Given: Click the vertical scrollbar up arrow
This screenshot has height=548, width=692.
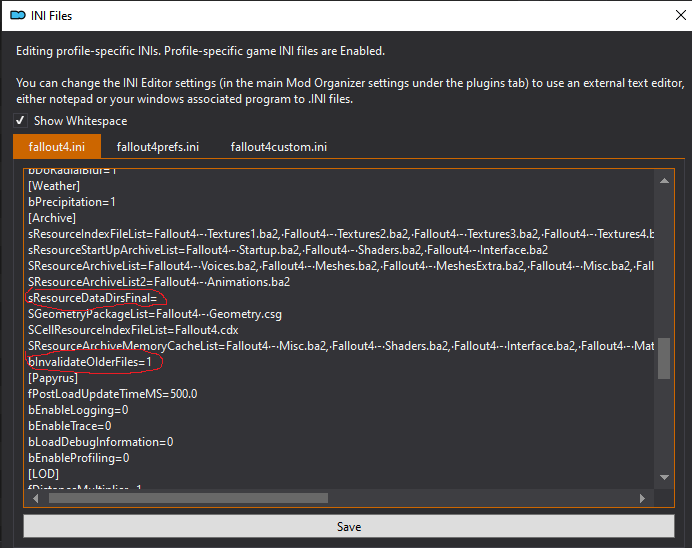Looking at the screenshot, I should tap(664, 180).
